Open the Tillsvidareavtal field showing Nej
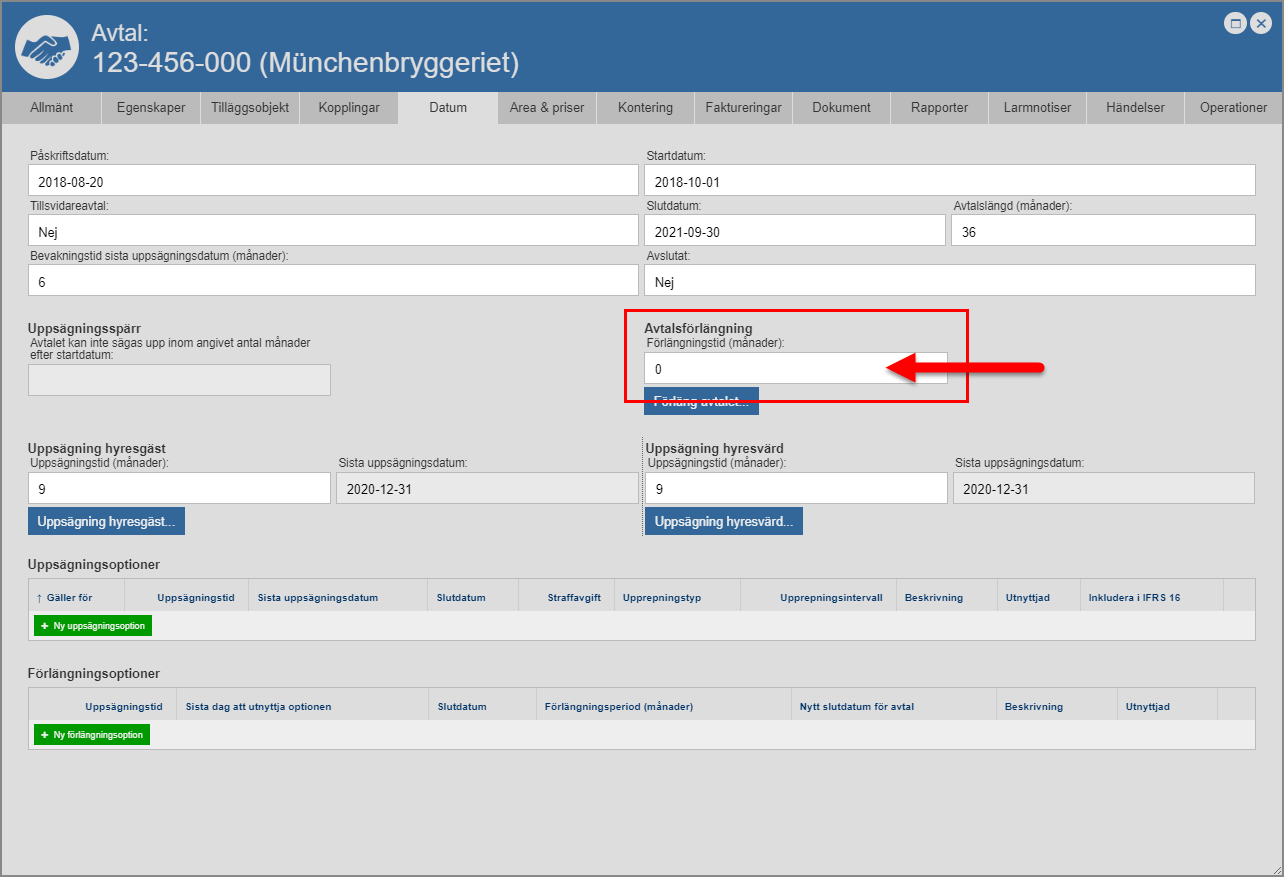This screenshot has width=1284, height=877. (x=333, y=230)
